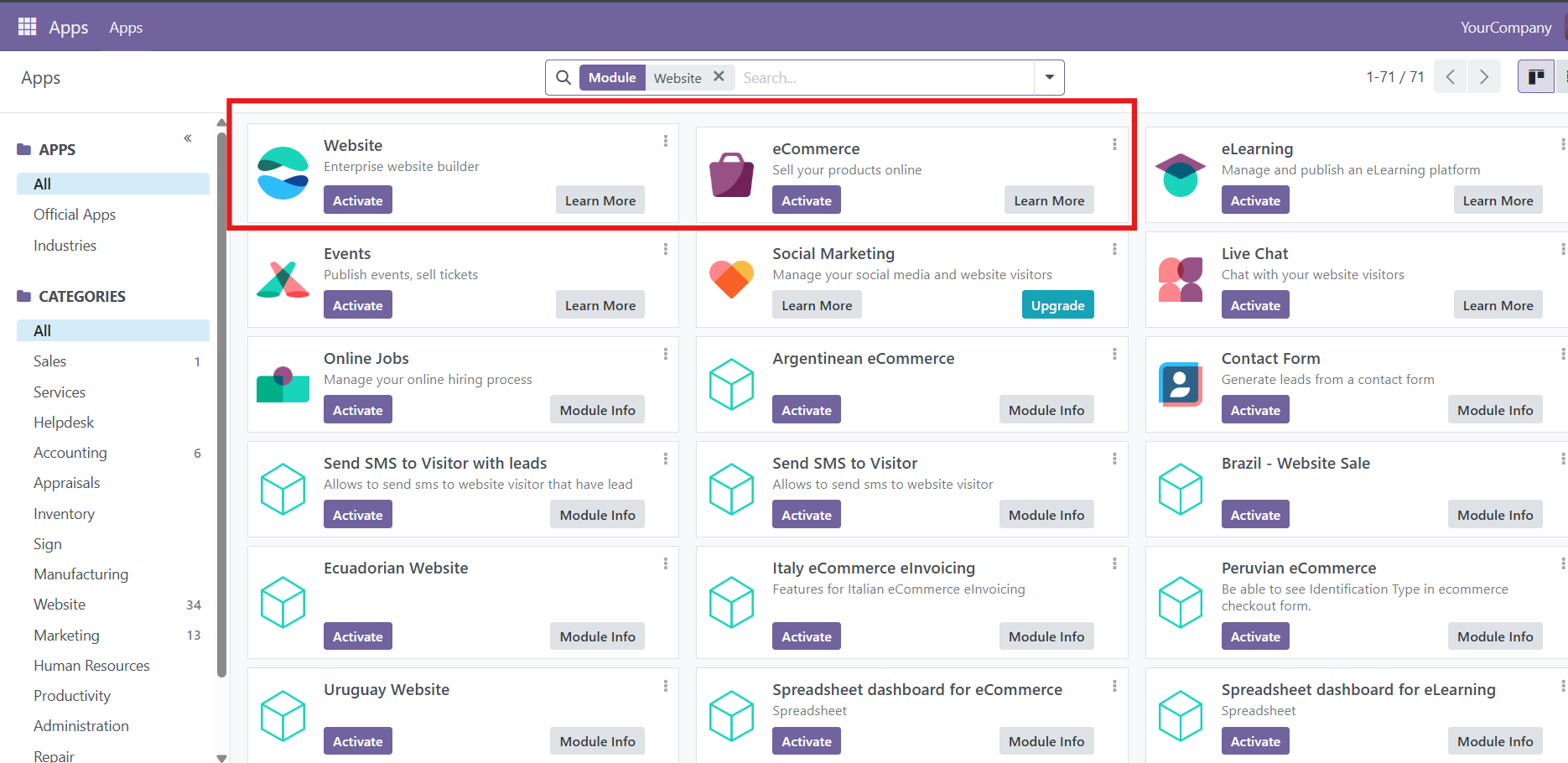1568x763 pixels.
Task: Click the Argentinean eCommerce cube icon
Action: pyautogui.click(x=732, y=384)
